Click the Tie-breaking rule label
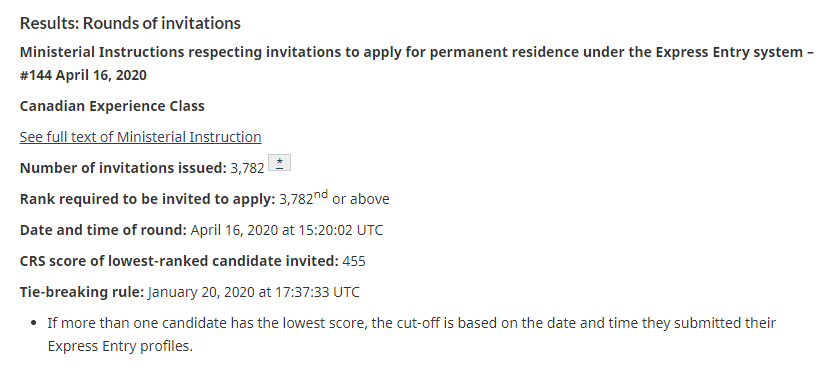Image resolution: width=835 pixels, height=377 pixels. click(x=82, y=292)
